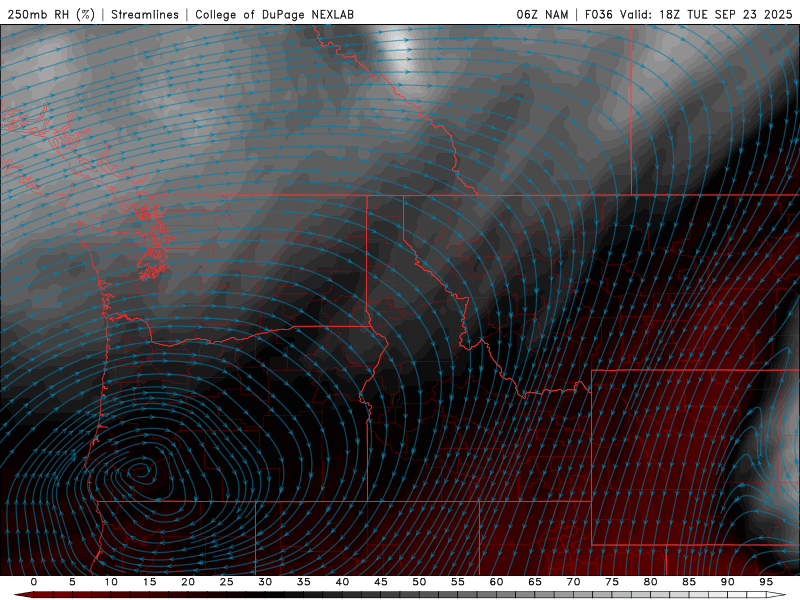Click the '20' label on the colorbar
The width and height of the screenshot is (800, 600).
pos(188,582)
